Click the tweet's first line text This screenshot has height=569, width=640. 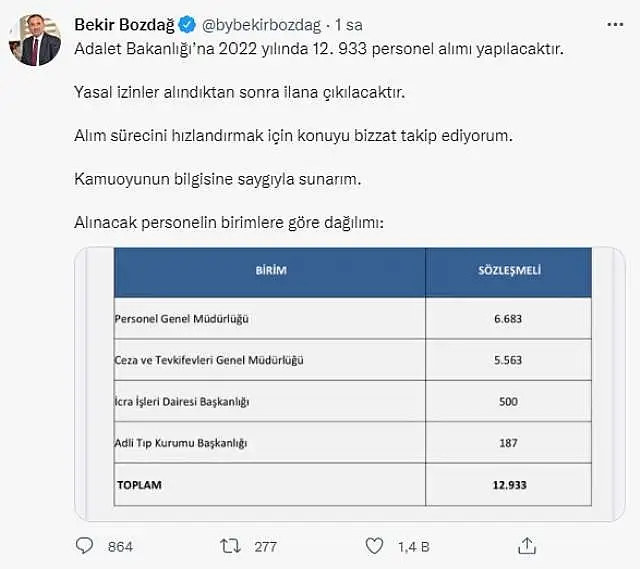click(319, 49)
